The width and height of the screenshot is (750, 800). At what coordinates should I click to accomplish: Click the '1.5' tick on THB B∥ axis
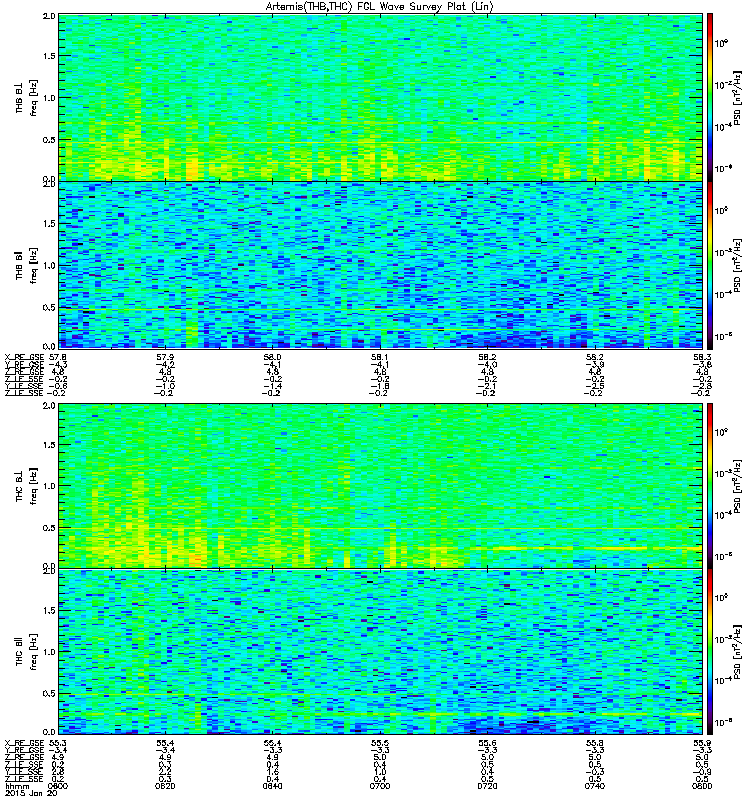coord(49,223)
